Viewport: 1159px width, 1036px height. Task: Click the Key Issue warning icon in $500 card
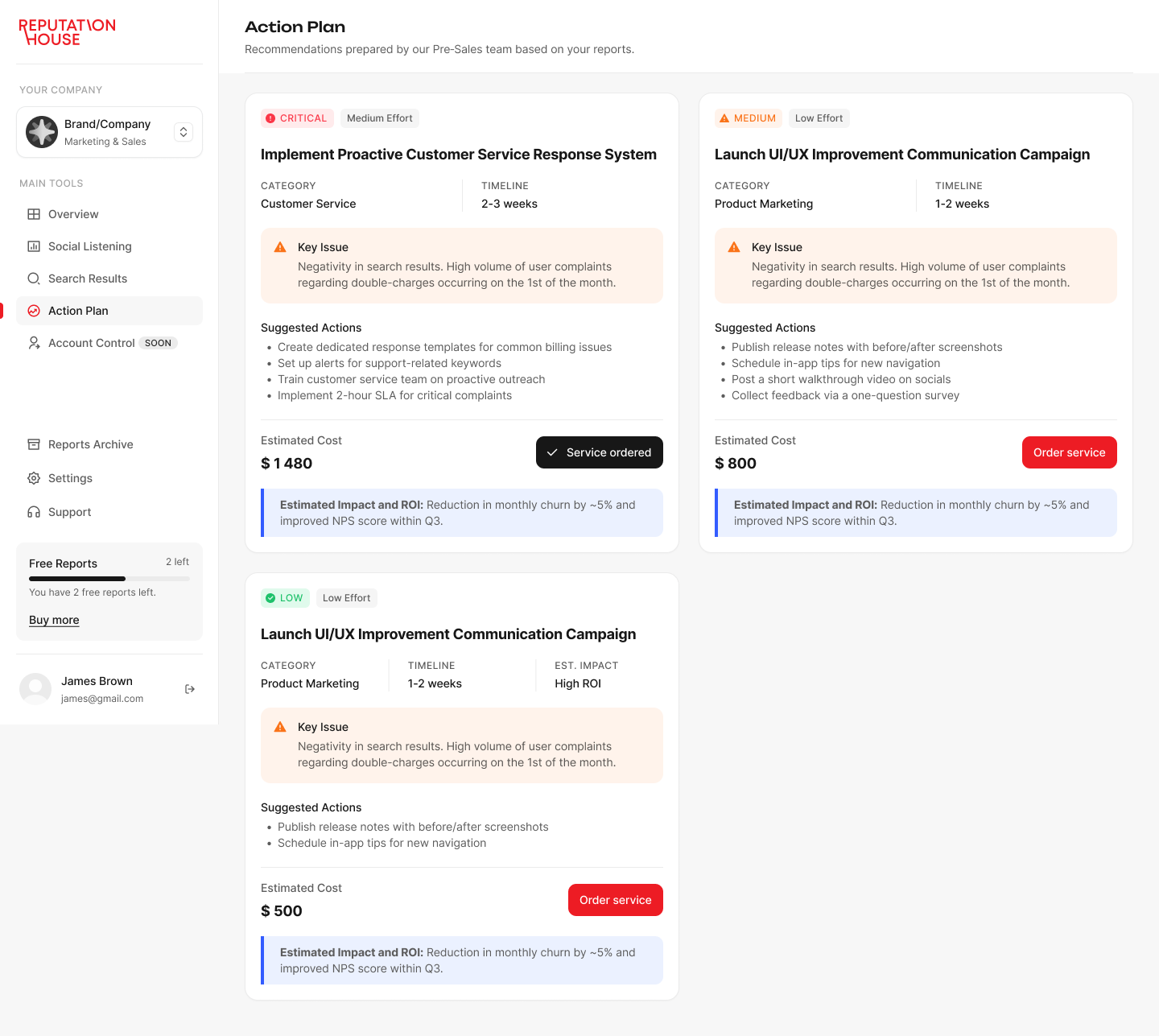coord(280,727)
